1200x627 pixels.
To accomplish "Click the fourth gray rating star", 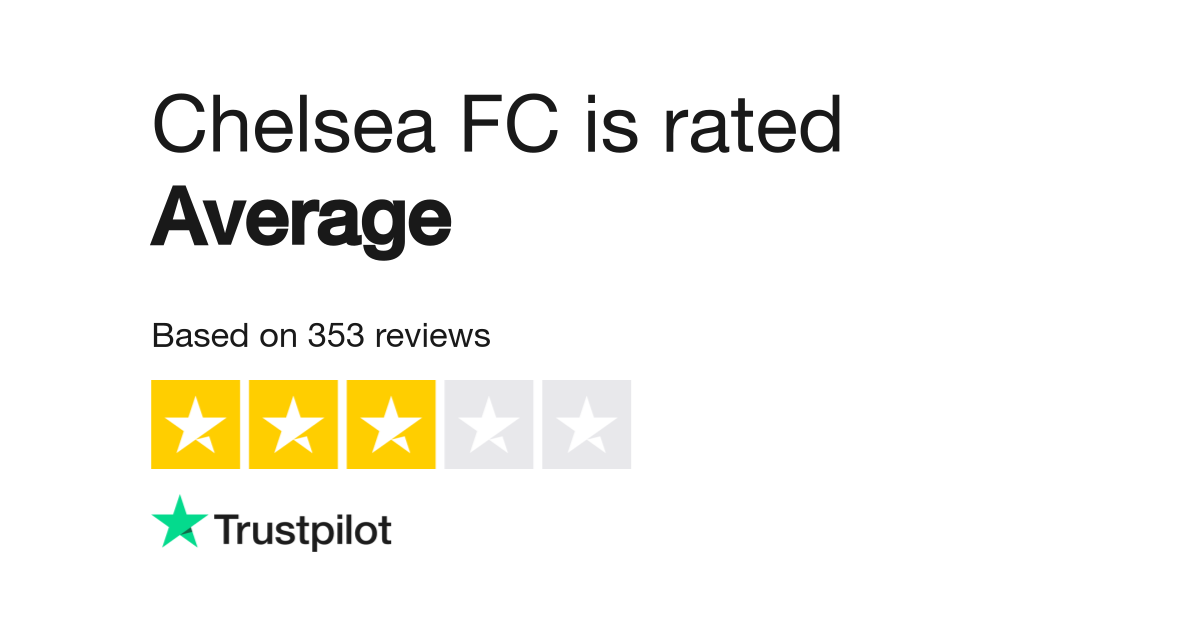I will click(x=489, y=424).
